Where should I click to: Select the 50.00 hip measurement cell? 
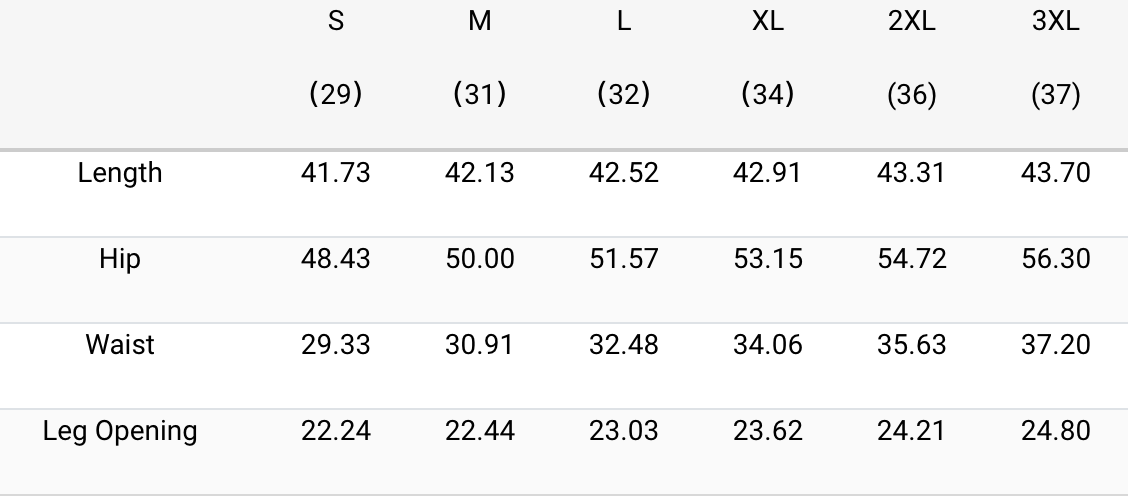480,259
